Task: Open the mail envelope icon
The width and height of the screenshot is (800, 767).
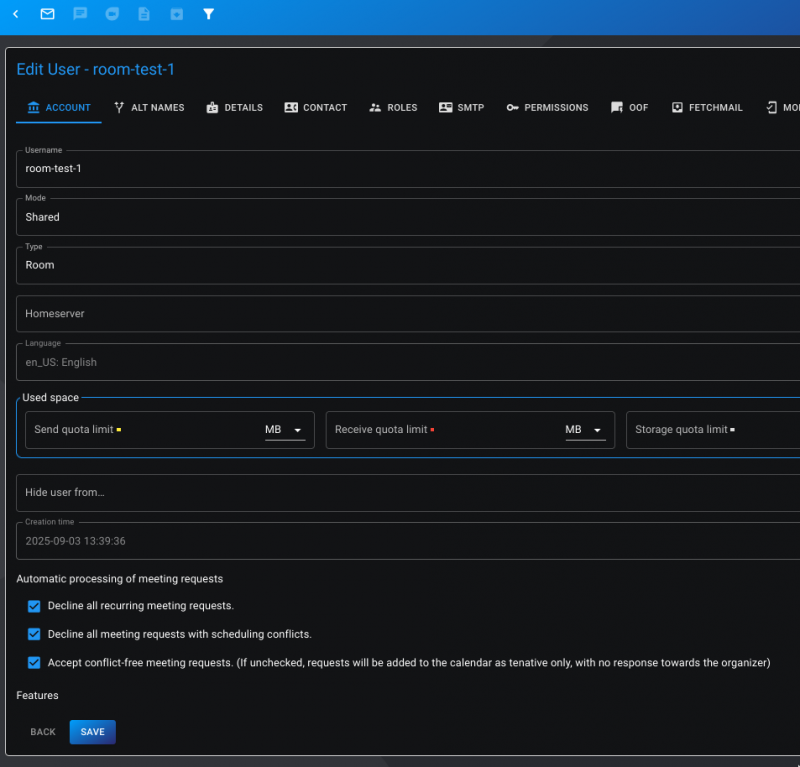Action: click(x=47, y=14)
